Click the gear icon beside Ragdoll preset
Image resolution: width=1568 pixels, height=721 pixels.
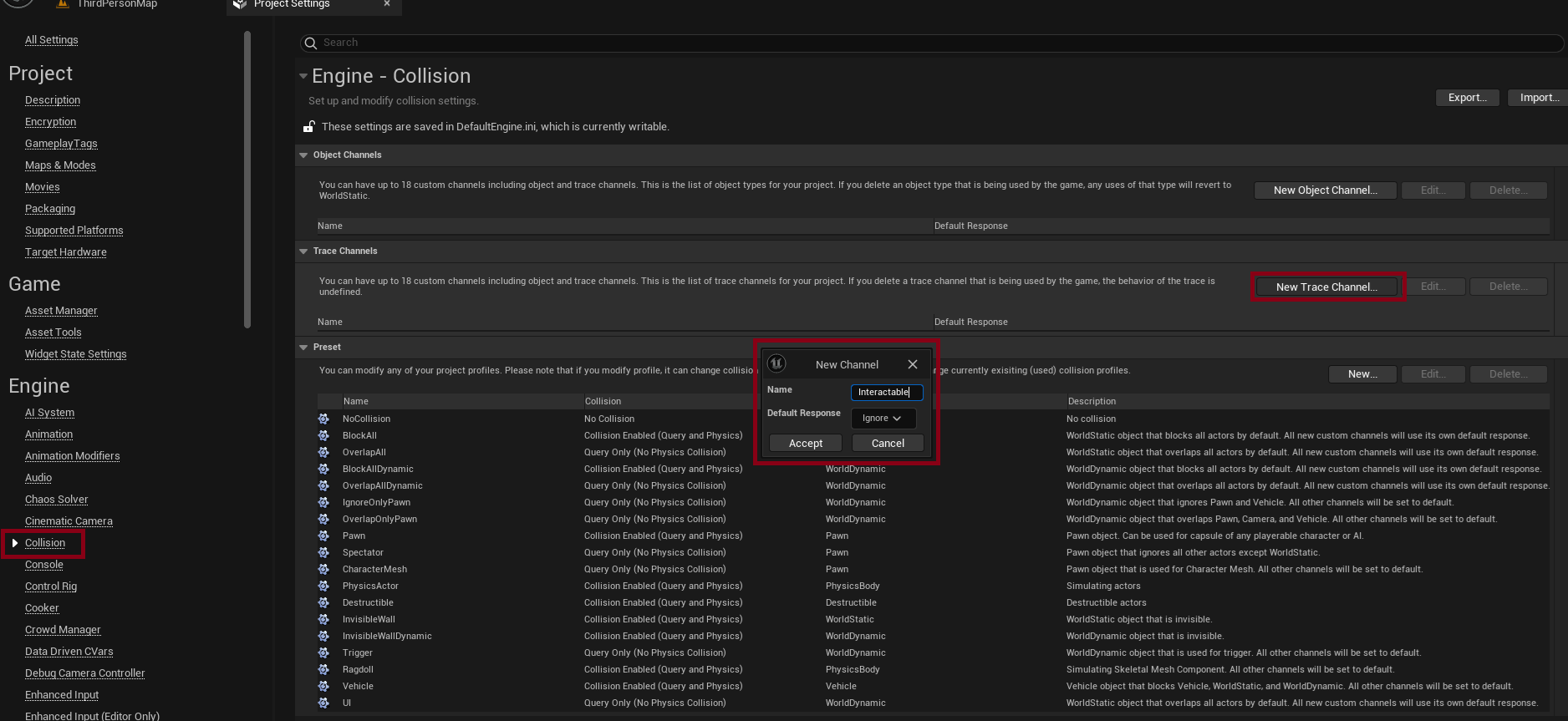pyautogui.click(x=323, y=669)
